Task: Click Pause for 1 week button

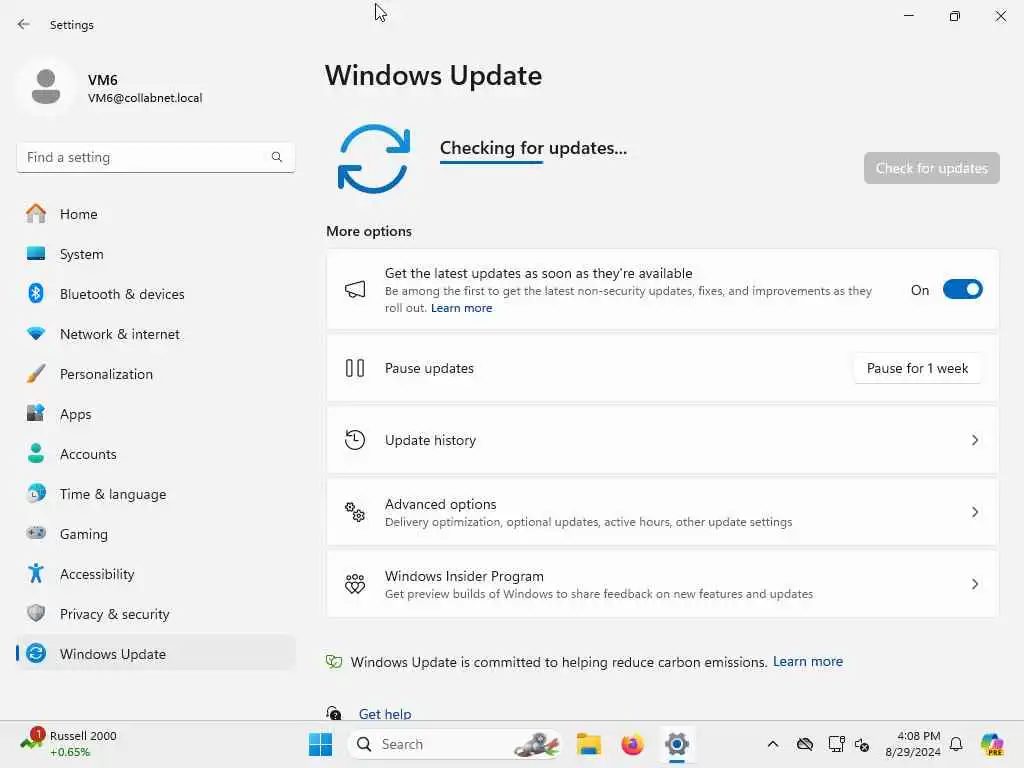Action: click(917, 368)
